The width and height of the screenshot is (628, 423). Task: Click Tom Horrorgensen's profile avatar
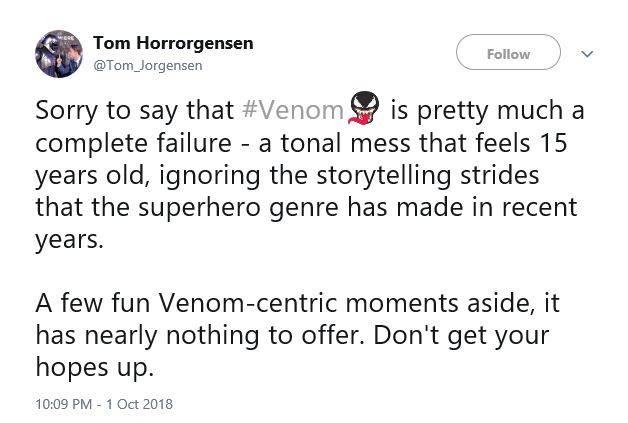pyautogui.click(x=59, y=54)
